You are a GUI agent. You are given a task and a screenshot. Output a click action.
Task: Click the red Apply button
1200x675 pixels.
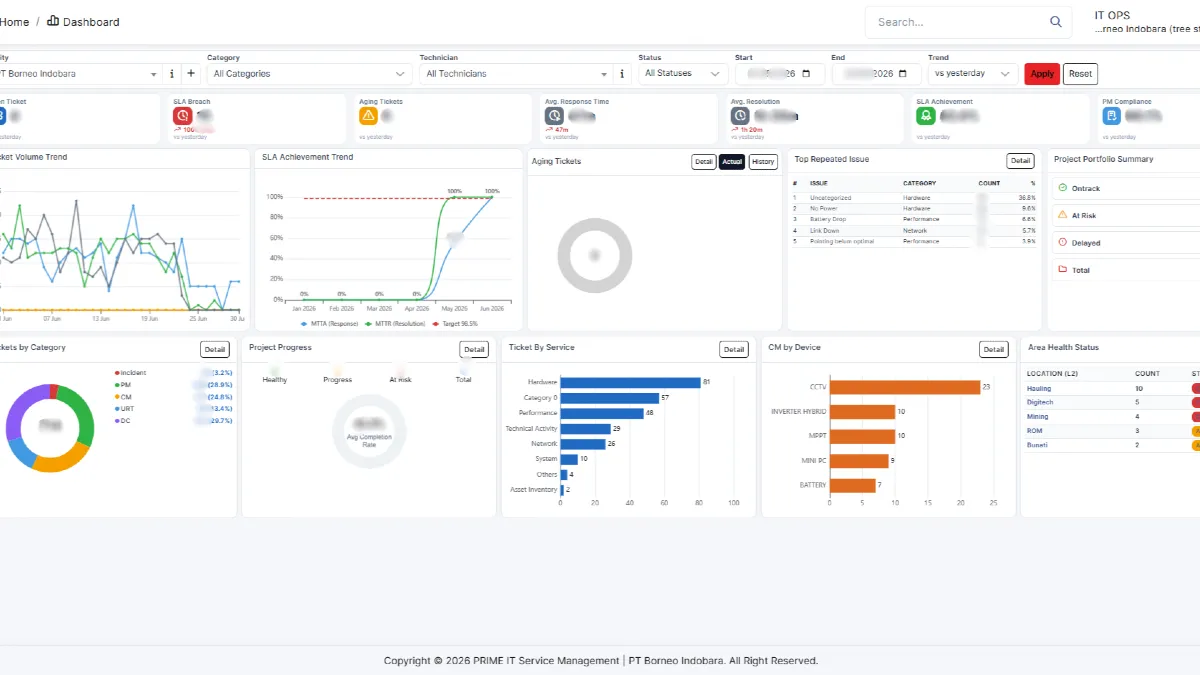[x=1042, y=74]
